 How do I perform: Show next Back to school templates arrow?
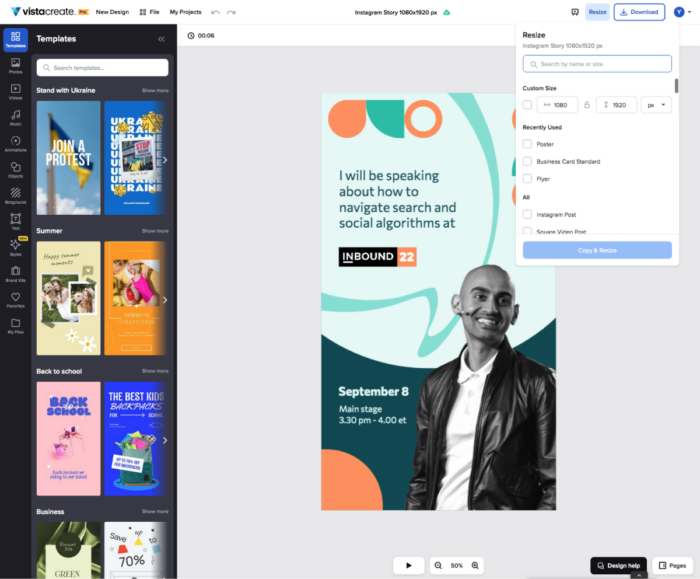click(x=165, y=440)
